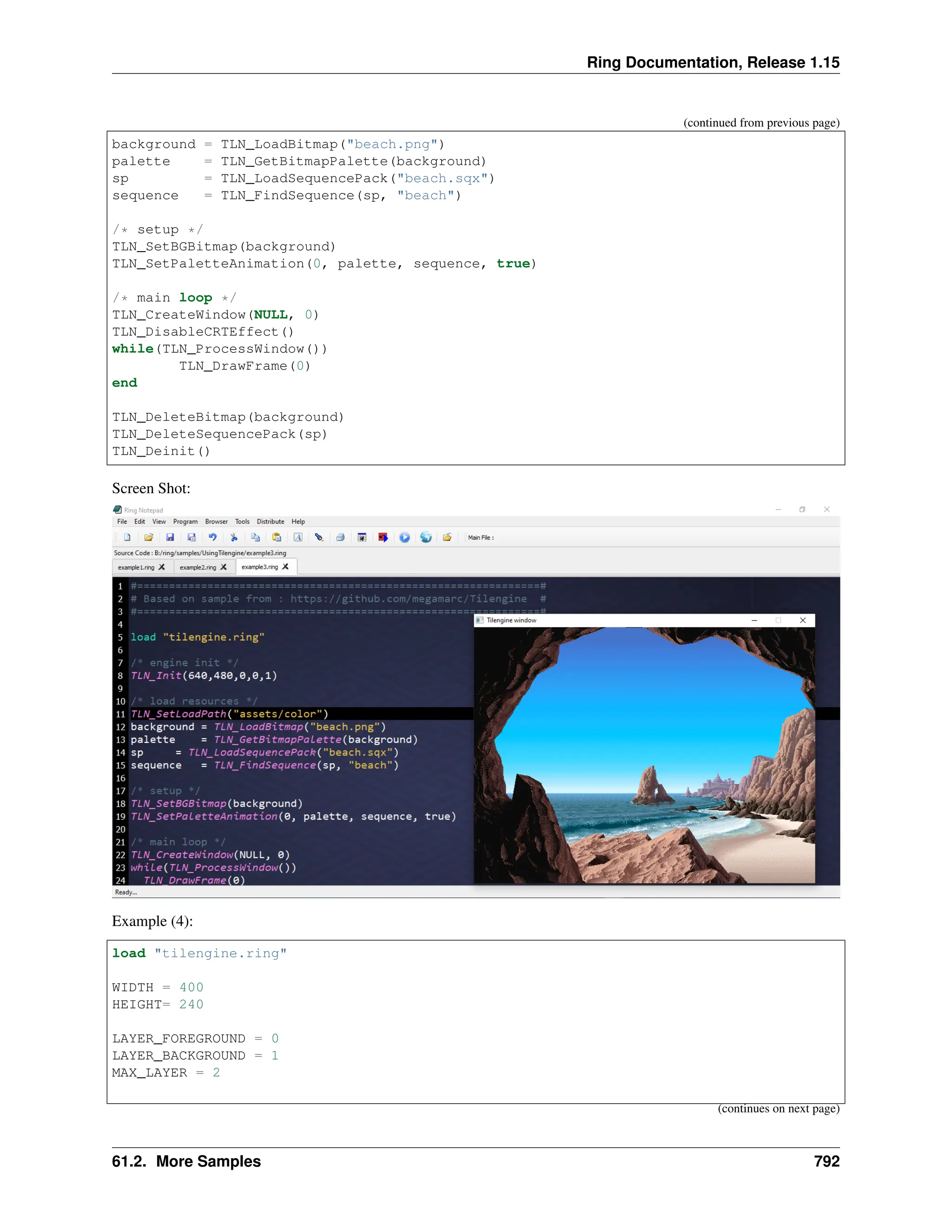Click the Print icon
Image resolution: width=952 pixels, height=1232 pixels.
(x=340, y=537)
